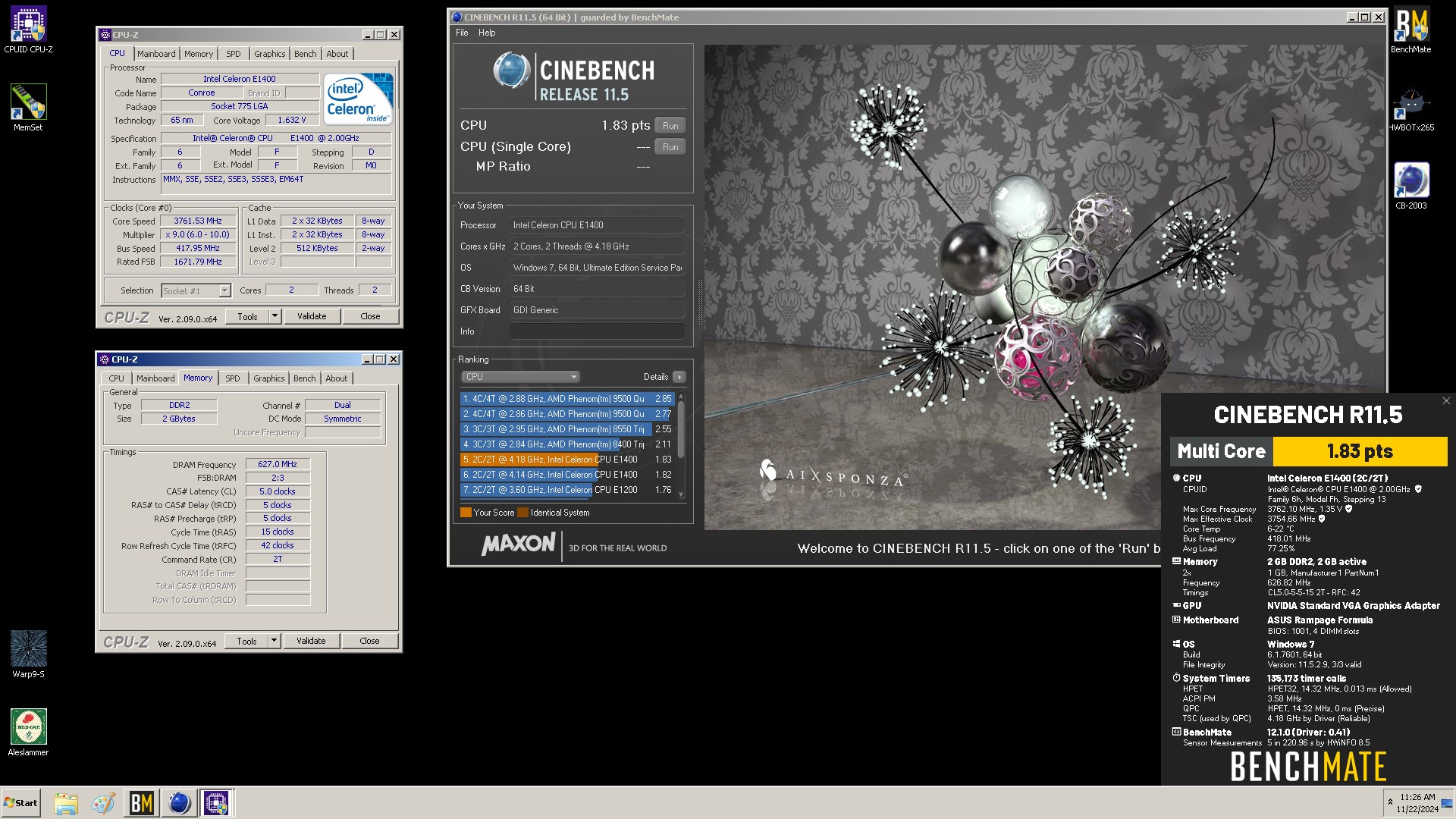
Task: Click the Cinebench render preview image
Action: 1046,287
